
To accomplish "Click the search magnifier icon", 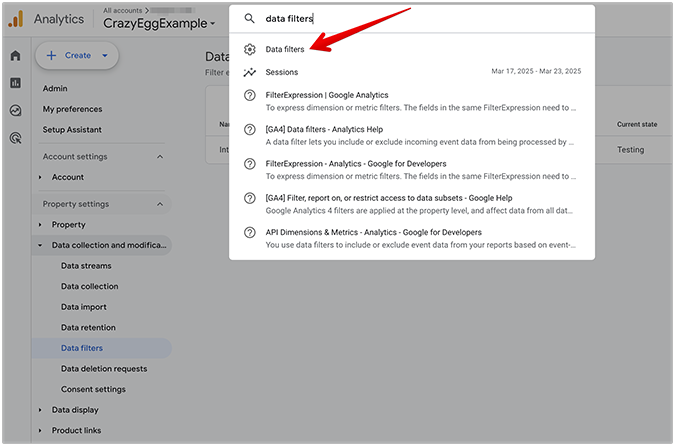I will [x=249, y=19].
